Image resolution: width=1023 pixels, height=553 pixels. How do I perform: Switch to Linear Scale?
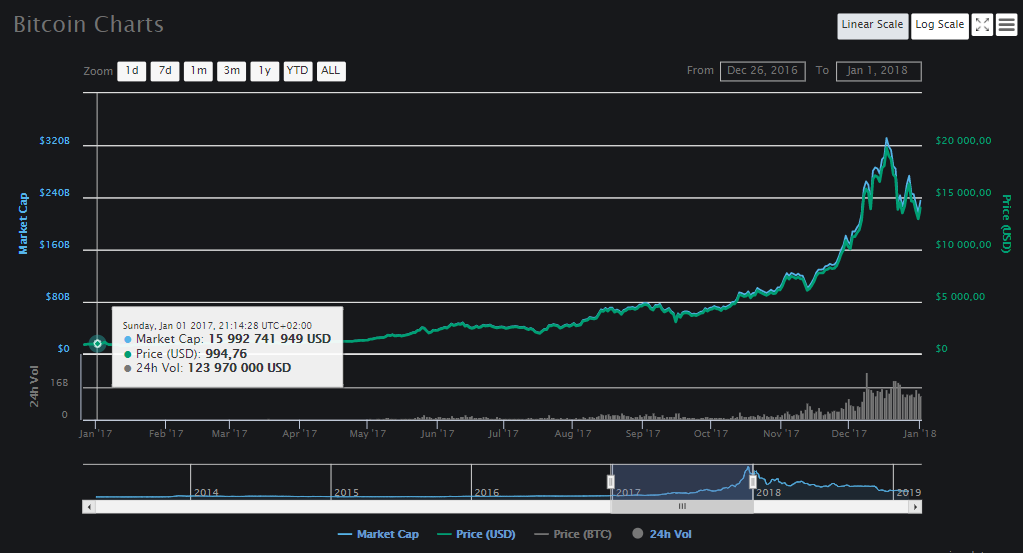872,25
